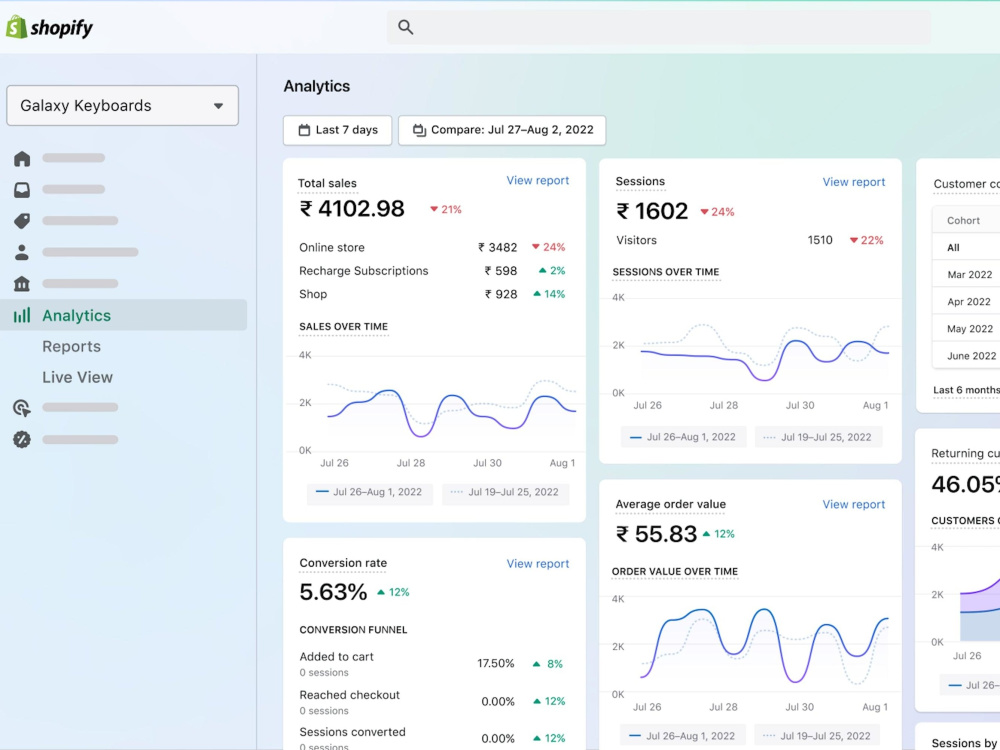Click the ₹ 55.83 order value
This screenshot has height=750, width=1000.
tap(656, 534)
